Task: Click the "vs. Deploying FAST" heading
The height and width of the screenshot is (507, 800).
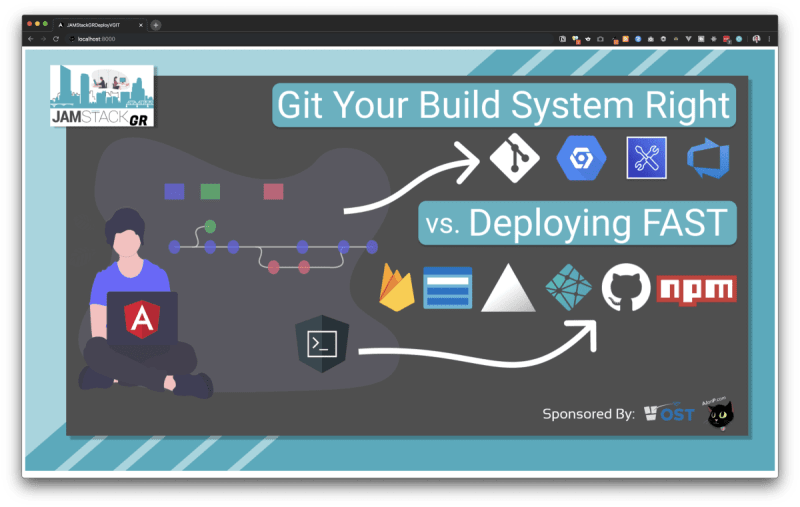Action: point(577,223)
